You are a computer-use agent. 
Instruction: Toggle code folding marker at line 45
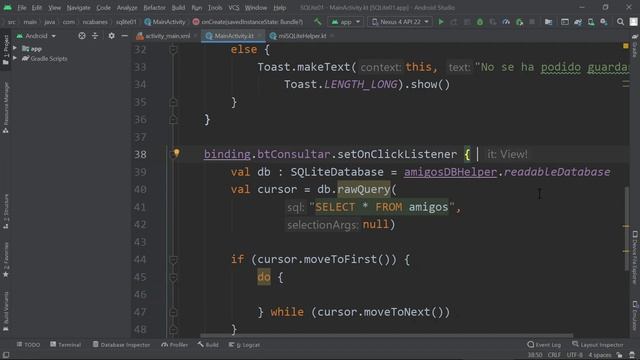coord(173,277)
